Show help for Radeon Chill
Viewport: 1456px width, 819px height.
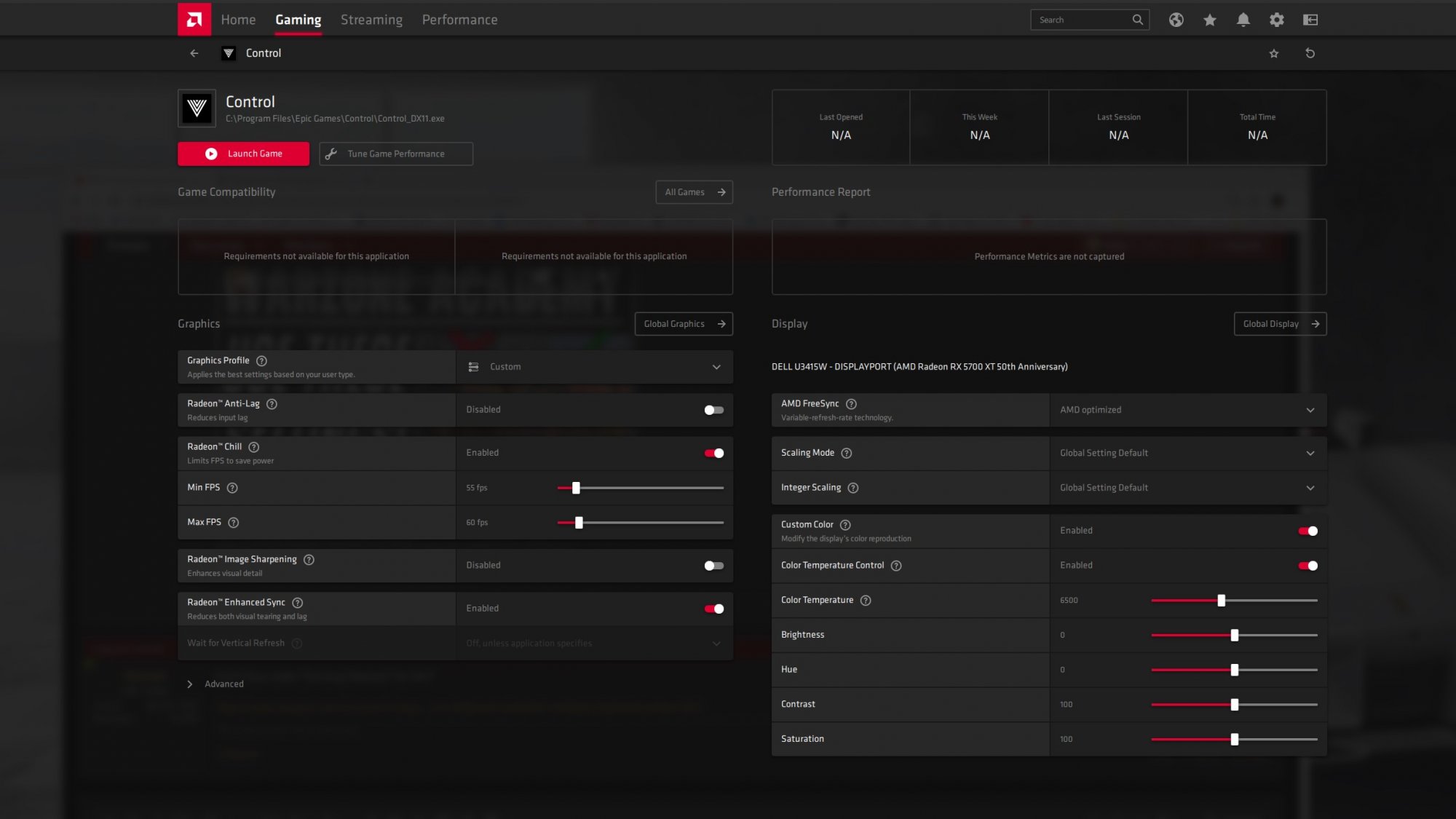[x=253, y=447]
